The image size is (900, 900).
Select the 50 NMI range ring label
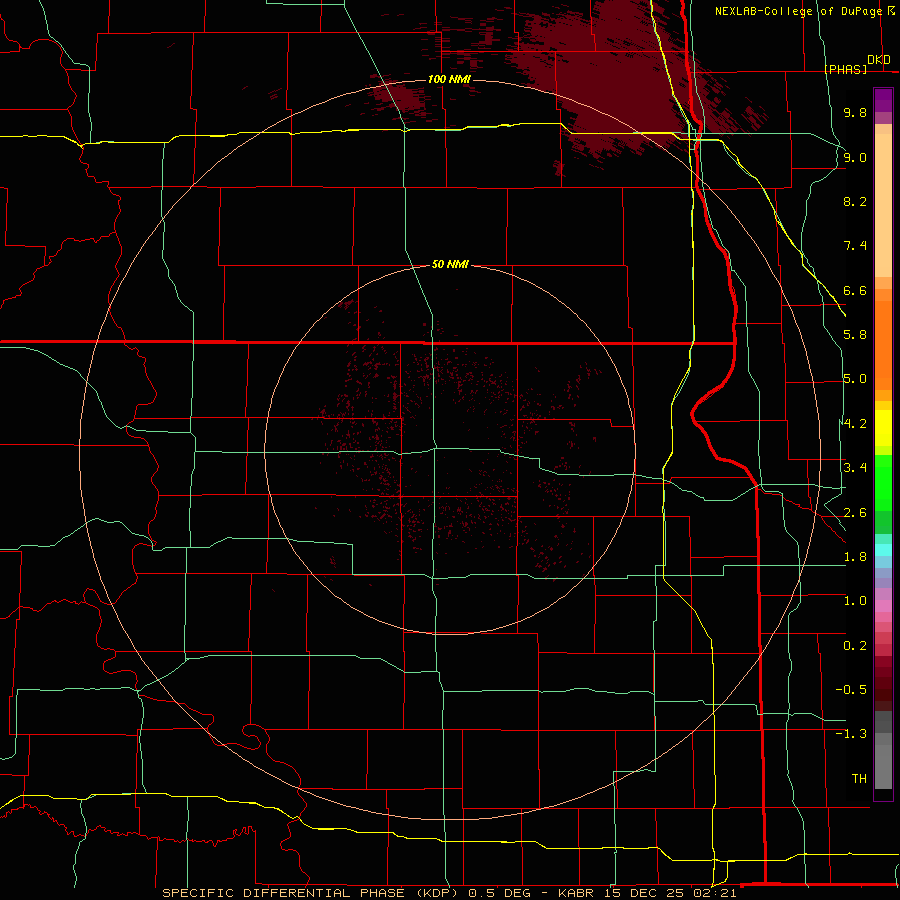pyautogui.click(x=450, y=265)
